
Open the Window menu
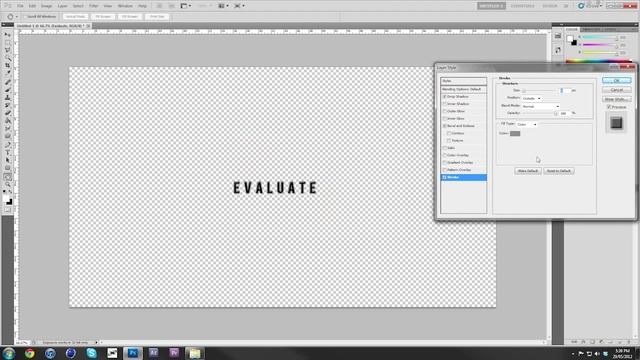click(125, 6)
